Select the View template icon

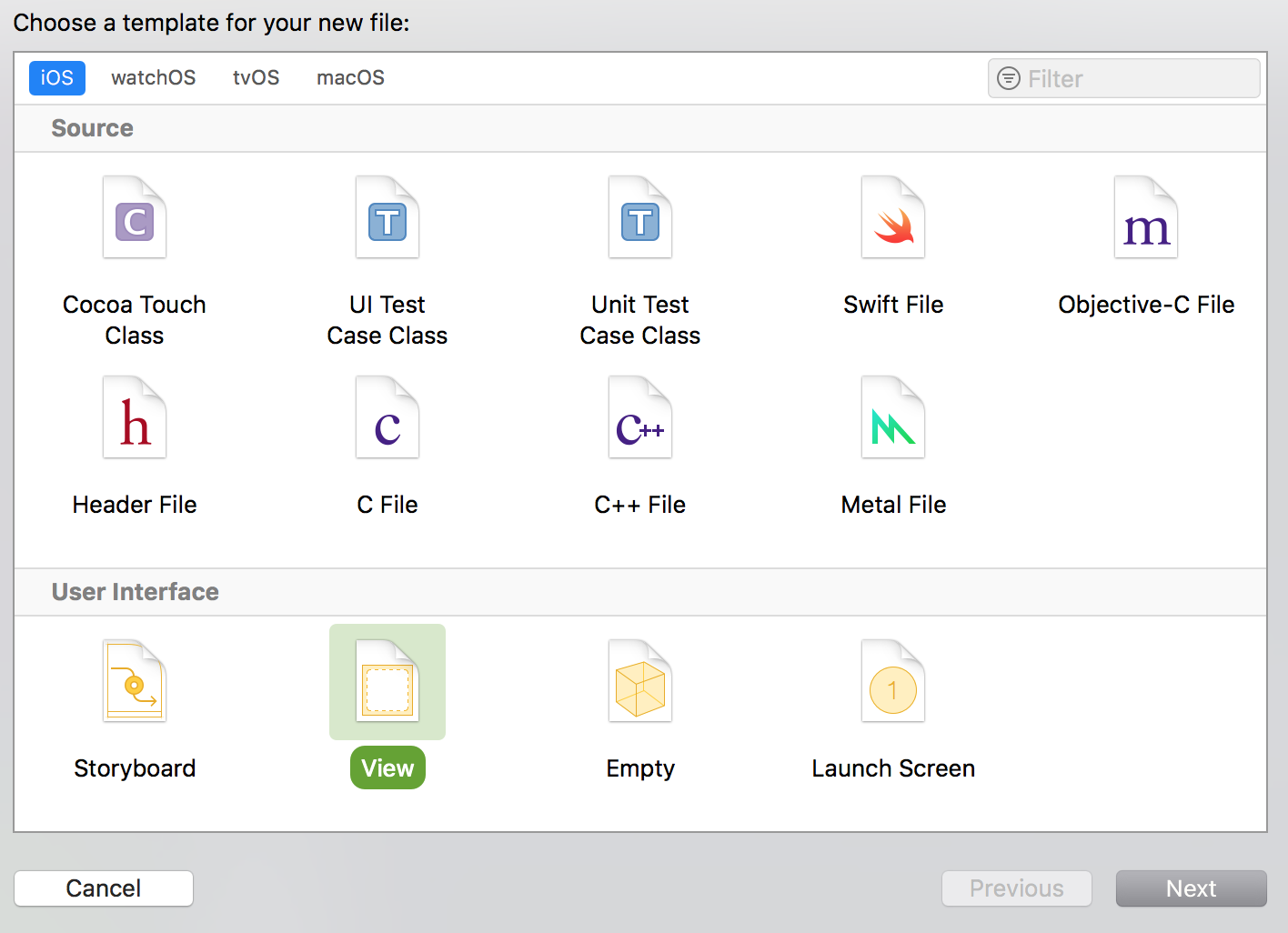(387, 682)
